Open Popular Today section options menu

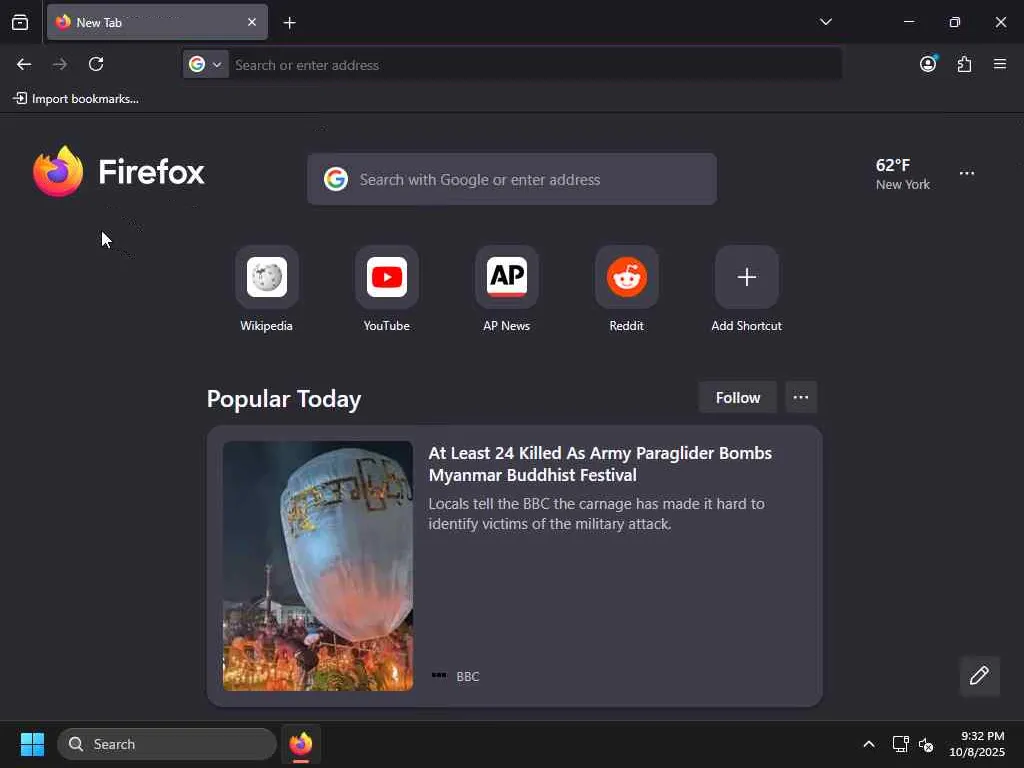tap(801, 397)
